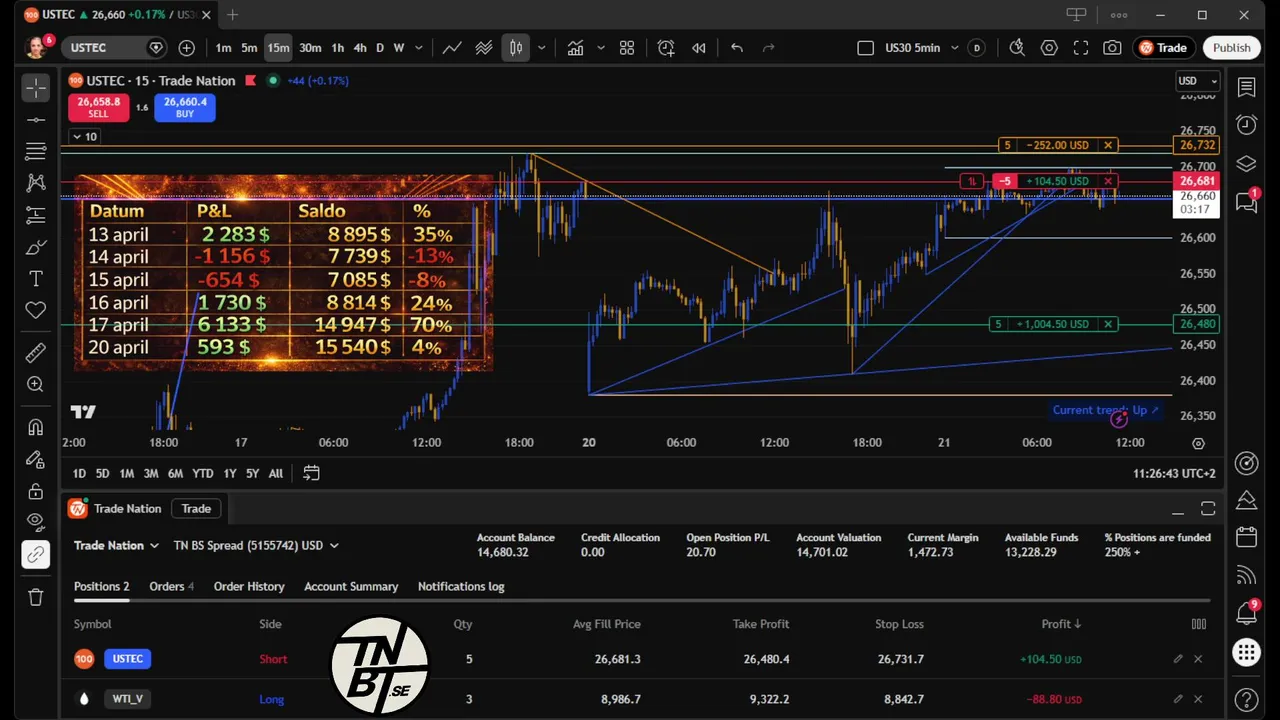Edit the USTEC short position
The height and width of the screenshot is (720, 1280).
1178,659
